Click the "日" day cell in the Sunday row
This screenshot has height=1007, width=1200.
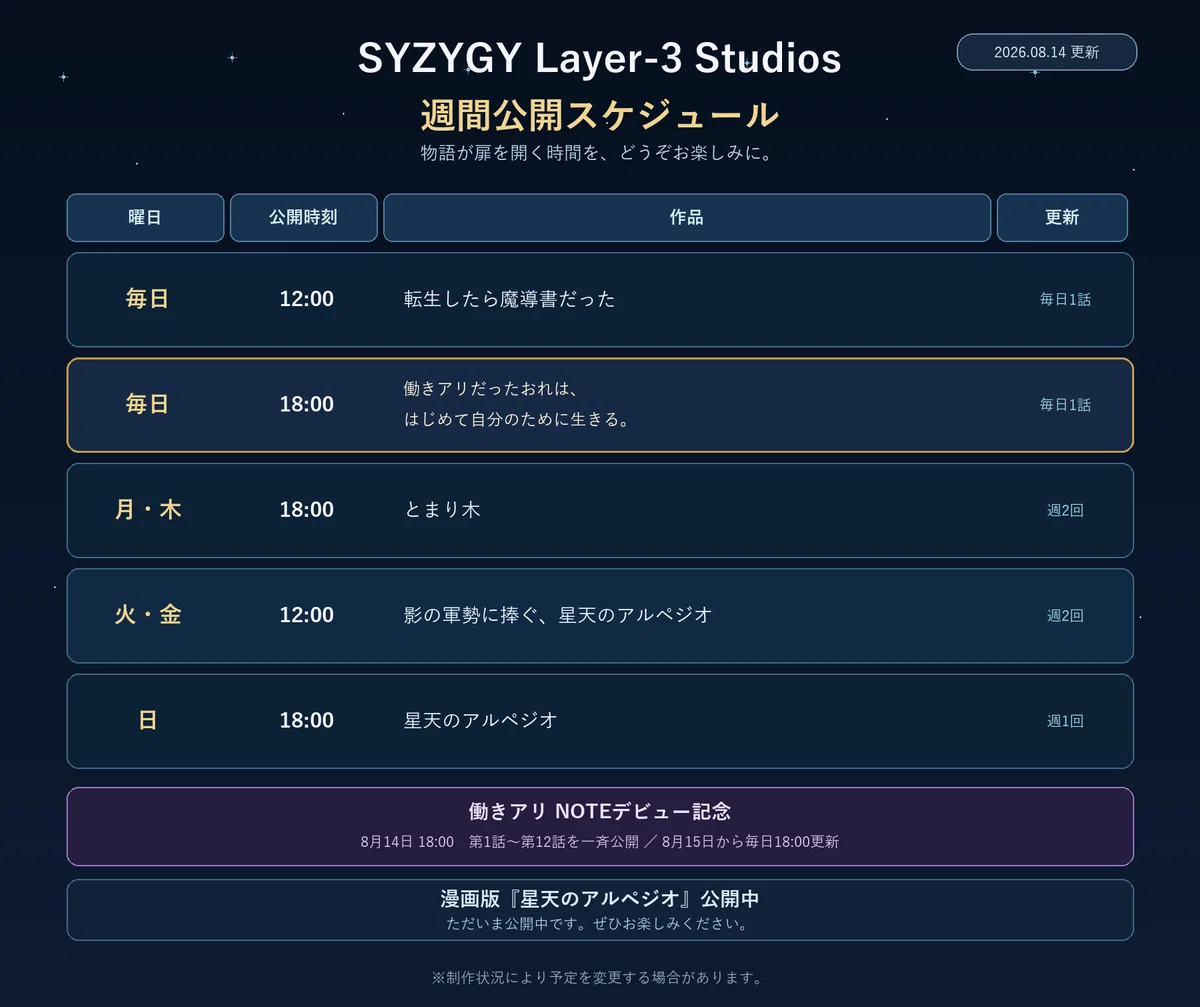coord(147,721)
